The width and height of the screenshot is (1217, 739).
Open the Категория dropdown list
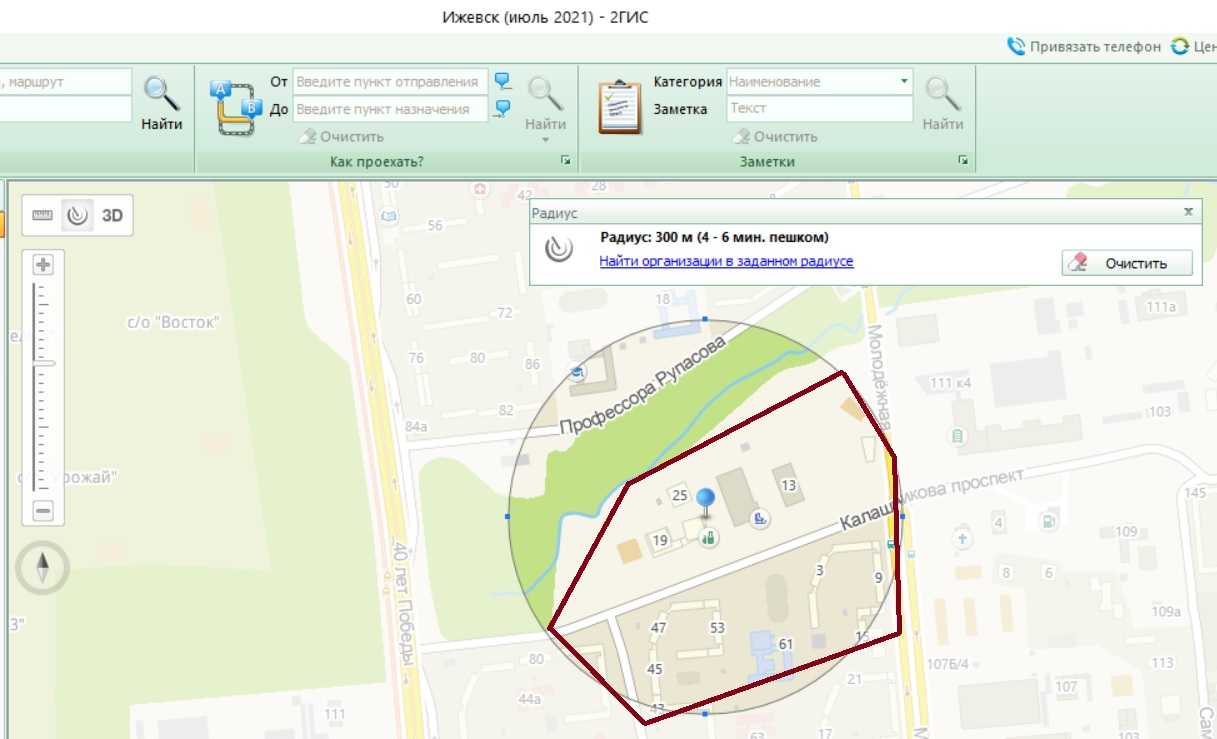(904, 81)
